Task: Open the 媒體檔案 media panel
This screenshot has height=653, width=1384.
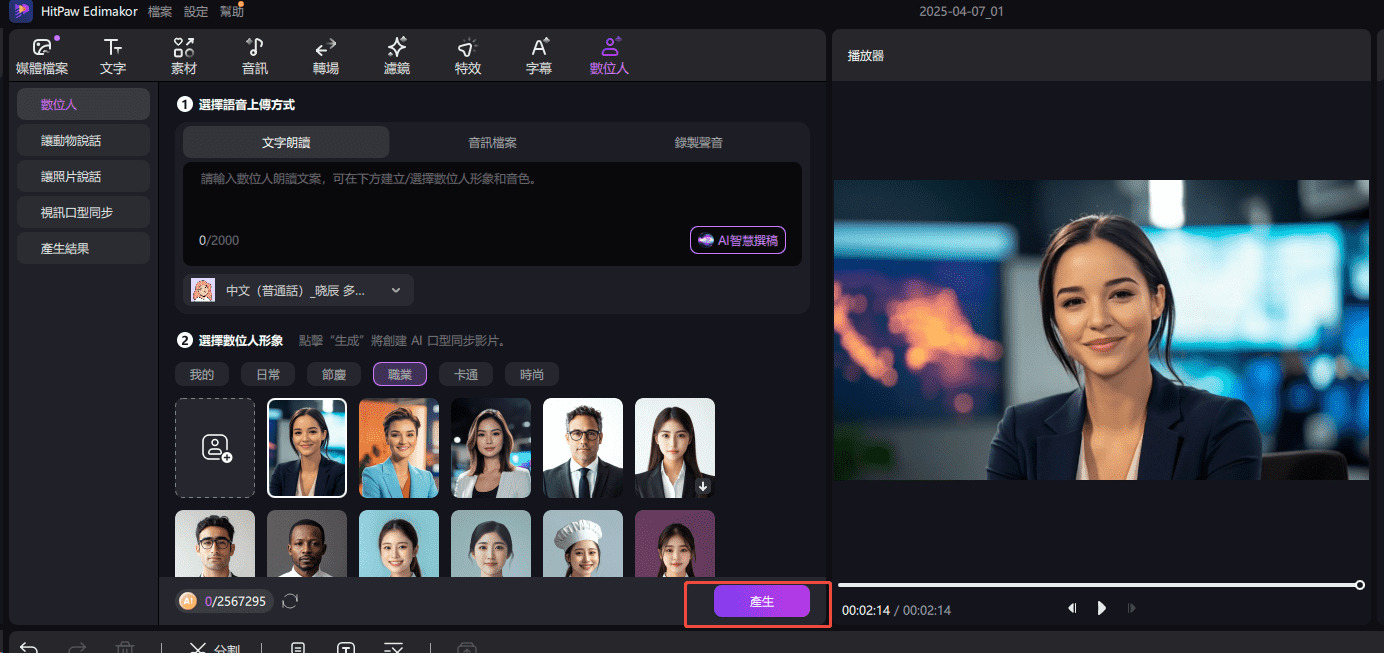Action: click(41, 55)
